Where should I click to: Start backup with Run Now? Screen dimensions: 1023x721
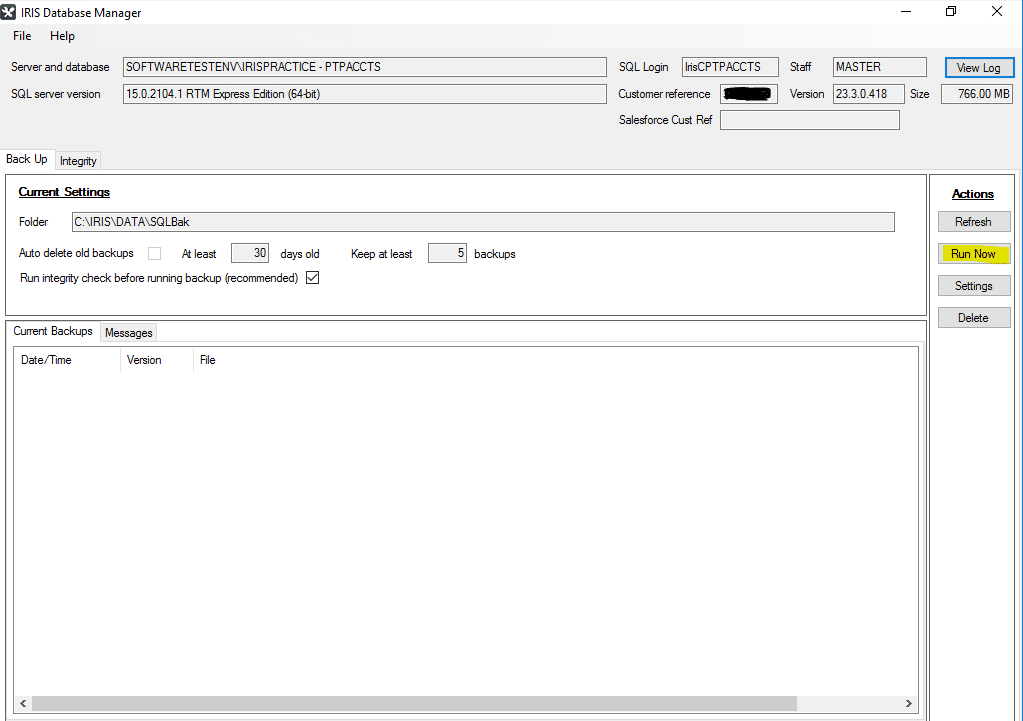(973, 254)
